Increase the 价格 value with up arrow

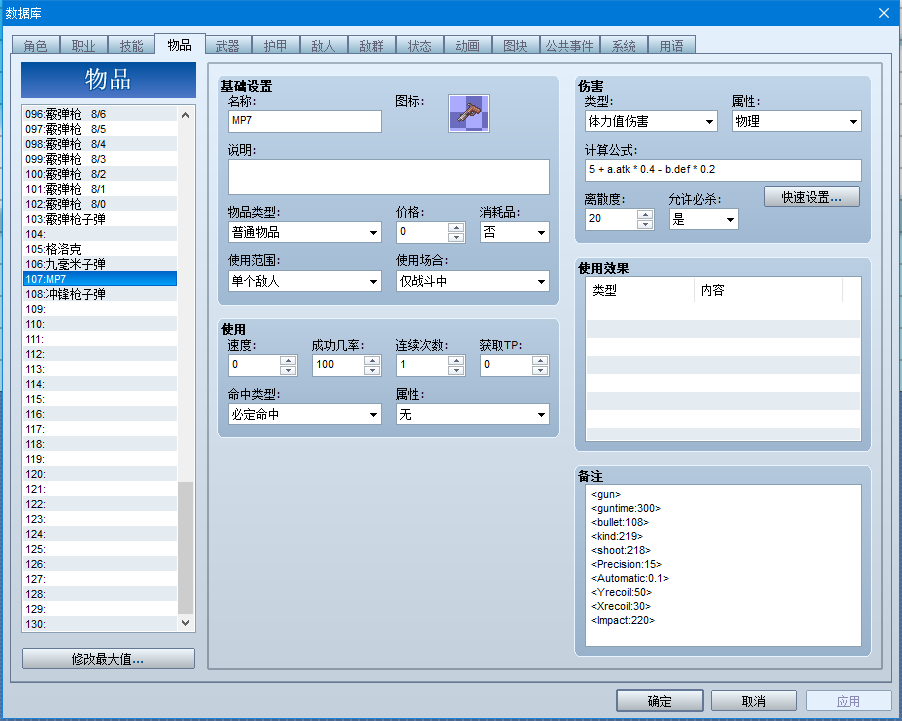[x=456, y=227]
